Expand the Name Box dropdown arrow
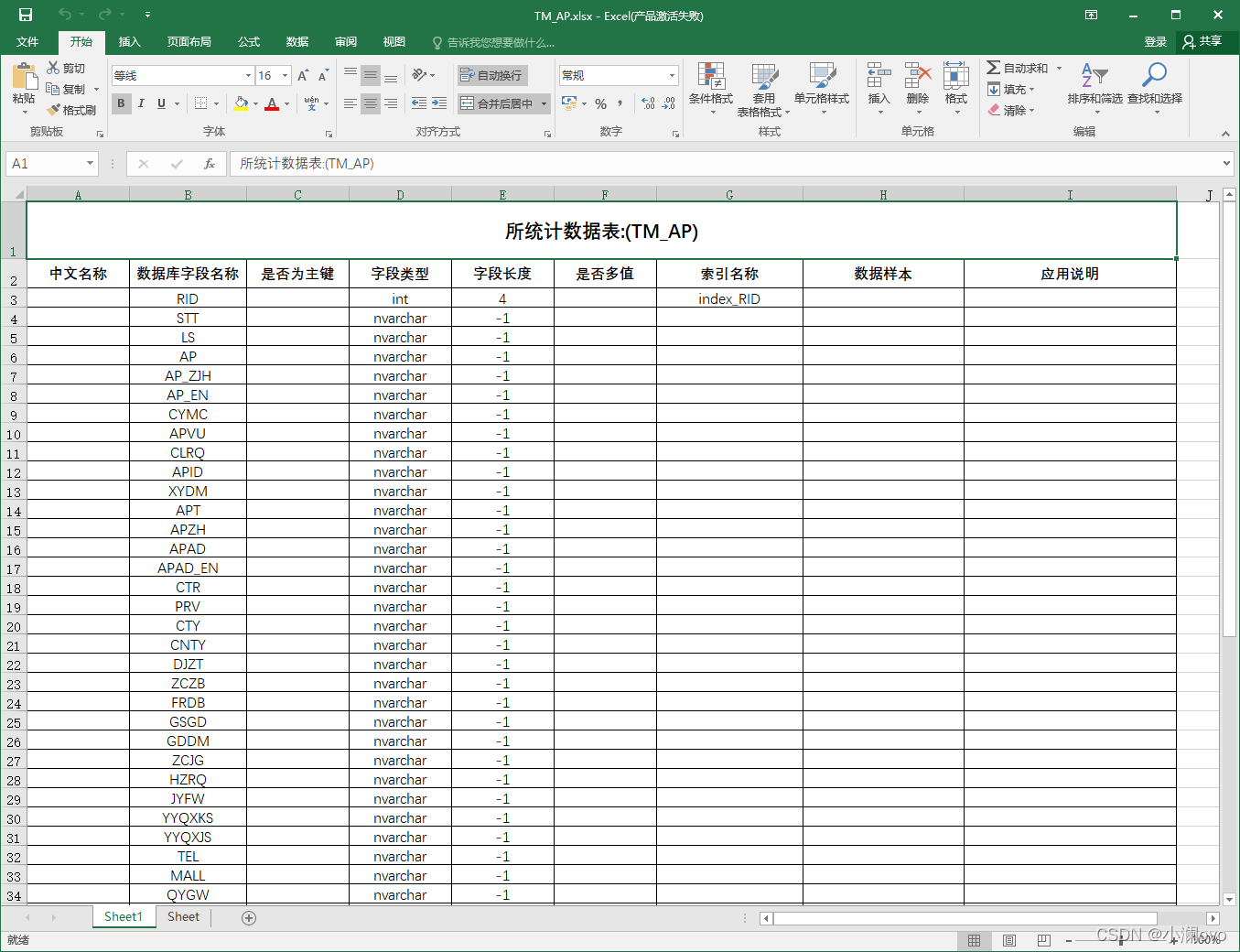Screen dimensions: 1240x952 (x=90, y=163)
